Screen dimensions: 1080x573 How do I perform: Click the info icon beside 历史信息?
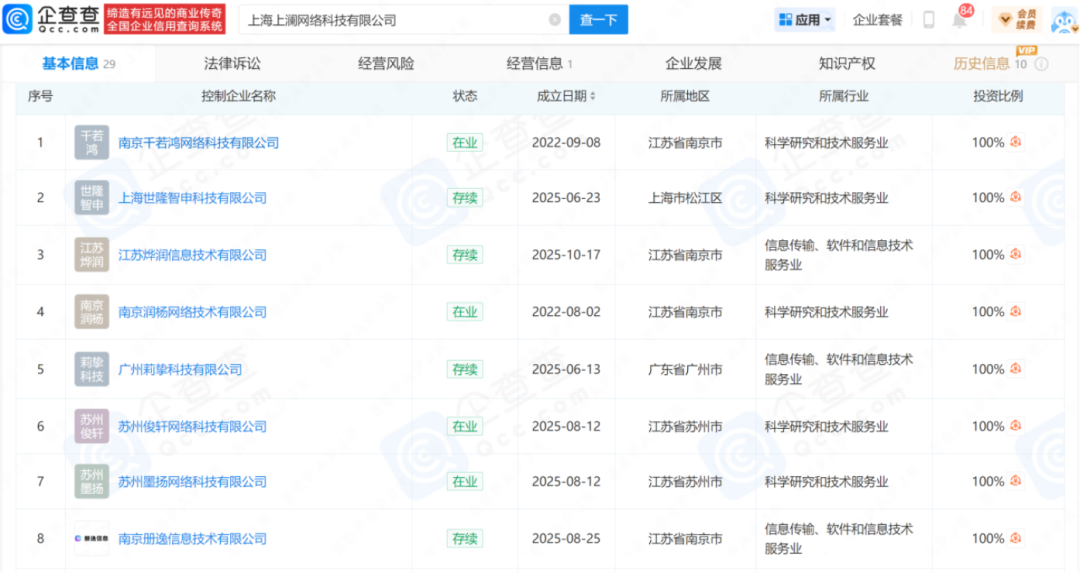1041,64
